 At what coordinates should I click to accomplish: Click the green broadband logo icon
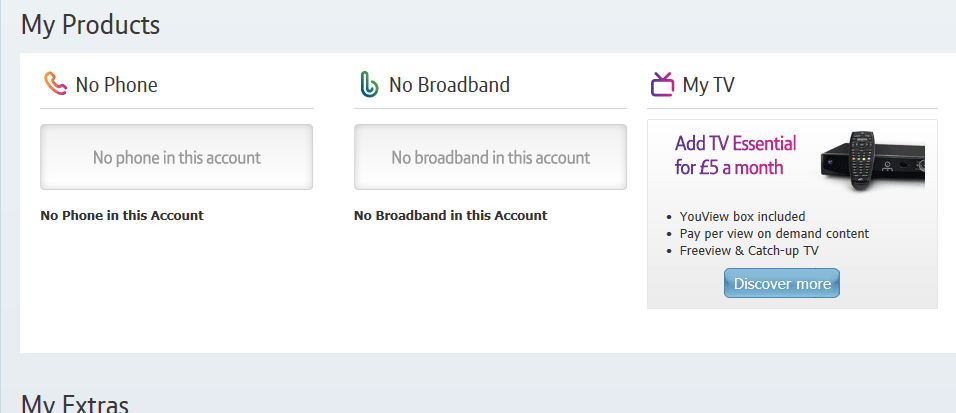point(369,84)
